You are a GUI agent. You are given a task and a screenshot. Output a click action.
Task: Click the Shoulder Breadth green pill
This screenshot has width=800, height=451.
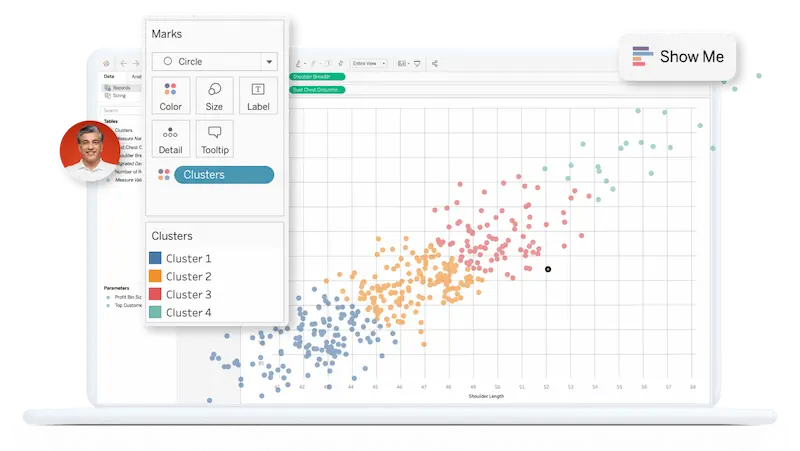pyautogui.click(x=317, y=76)
